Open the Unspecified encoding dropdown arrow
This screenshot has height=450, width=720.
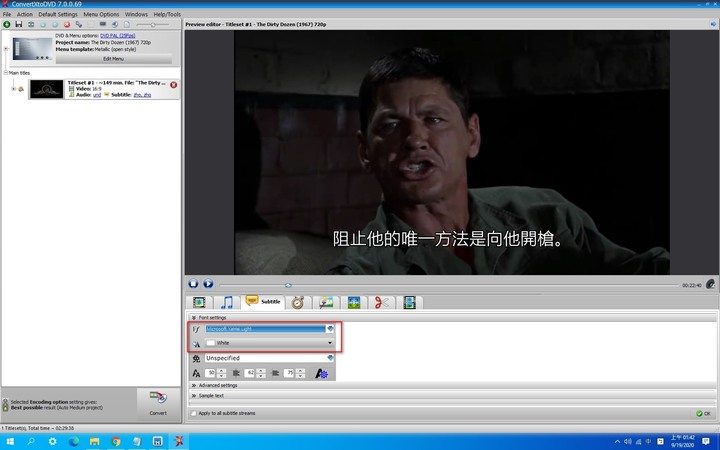[330, 358]
